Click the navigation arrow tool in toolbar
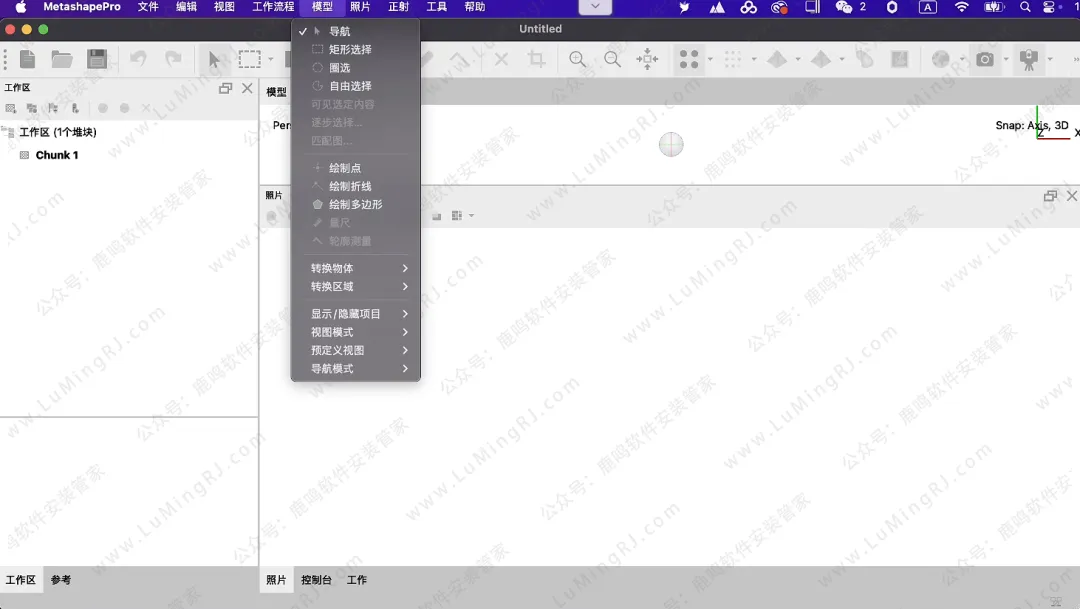1080x609 pixels. coord(216,59)
